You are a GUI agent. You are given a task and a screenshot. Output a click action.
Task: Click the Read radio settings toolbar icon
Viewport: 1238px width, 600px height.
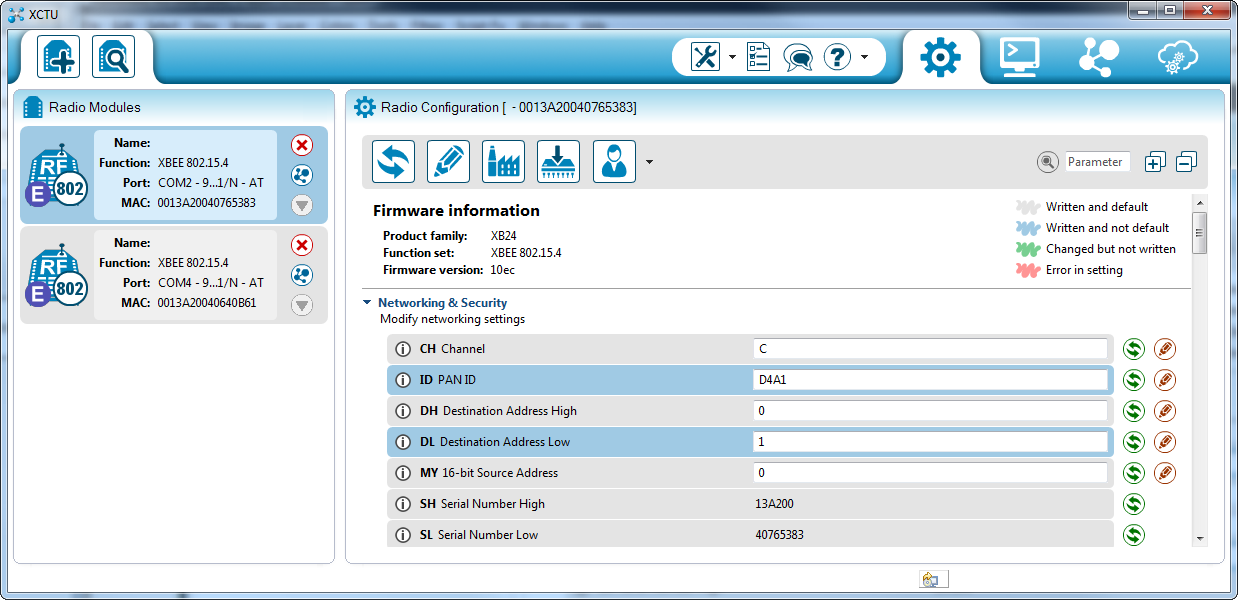click(393, 161)
